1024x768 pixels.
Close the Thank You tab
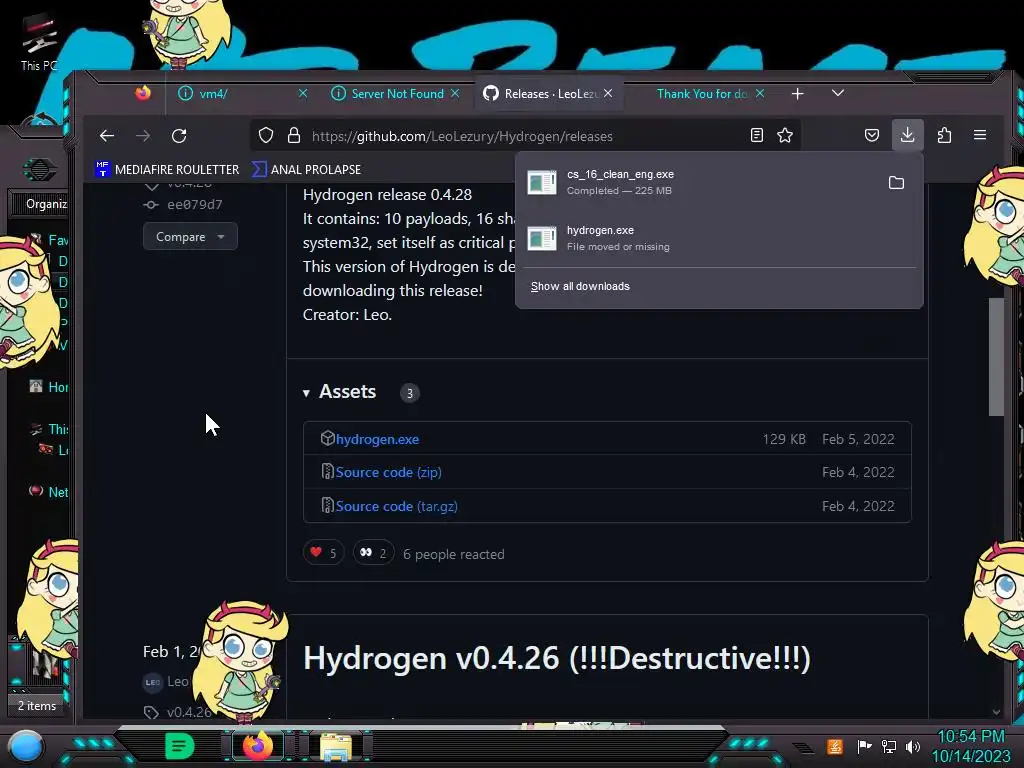tap(760, 93)
